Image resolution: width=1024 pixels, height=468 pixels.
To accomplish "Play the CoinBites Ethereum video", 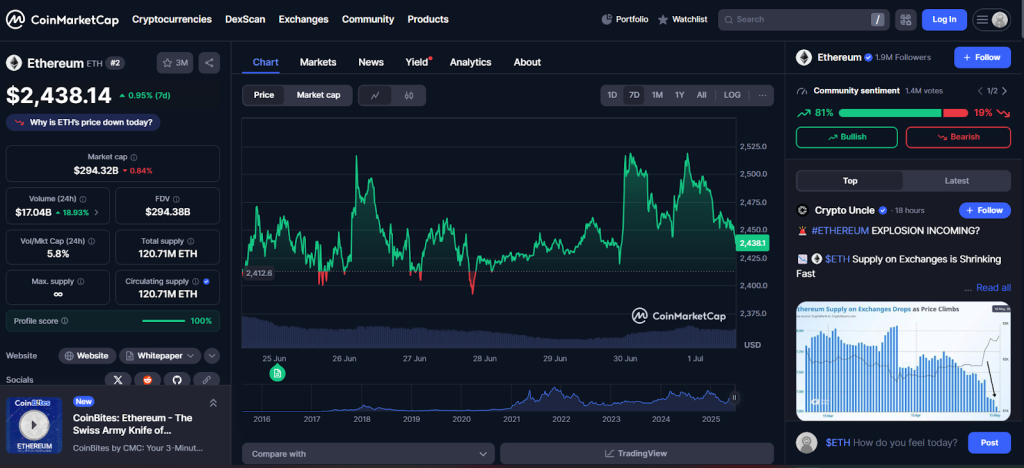I will coord(33,426).
